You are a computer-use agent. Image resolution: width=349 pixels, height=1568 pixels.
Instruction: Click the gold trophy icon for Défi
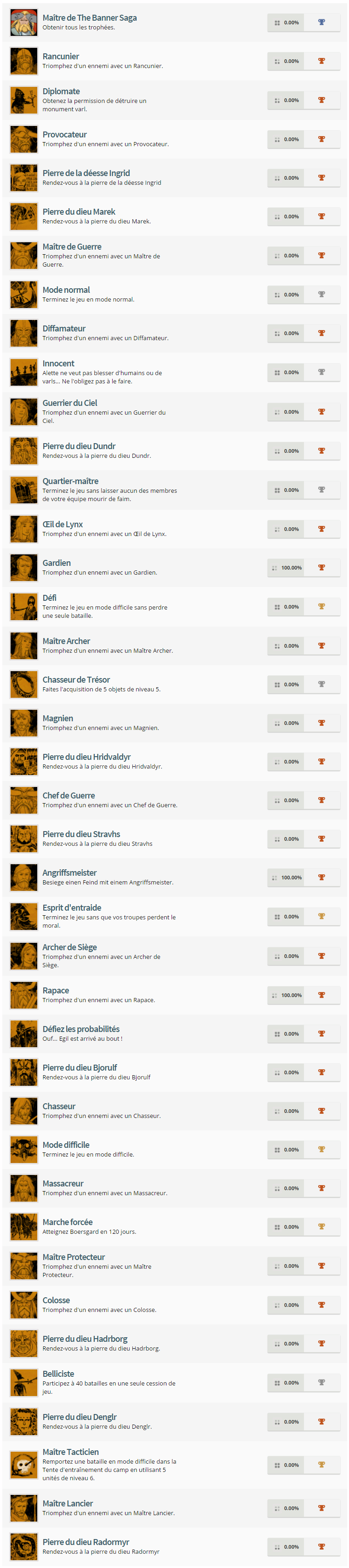(x=321, y=607)
